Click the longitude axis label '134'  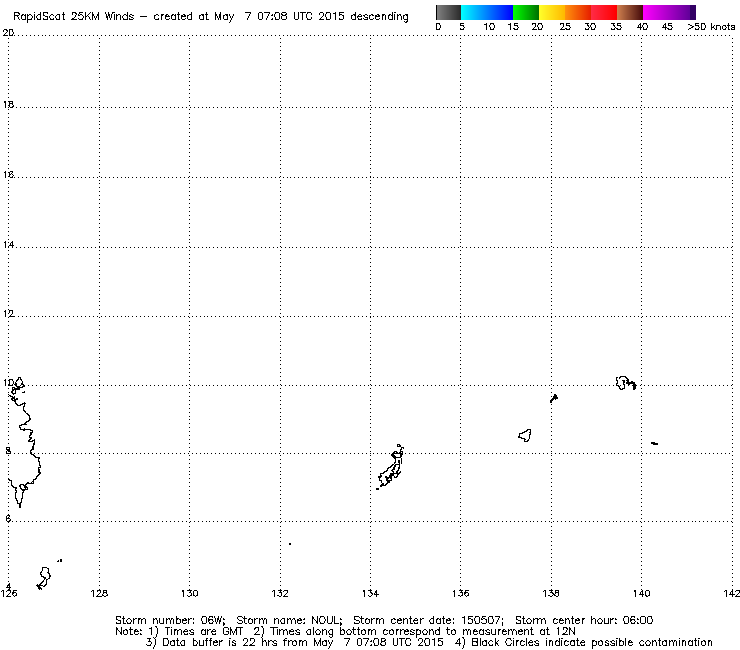coord(370,593)
